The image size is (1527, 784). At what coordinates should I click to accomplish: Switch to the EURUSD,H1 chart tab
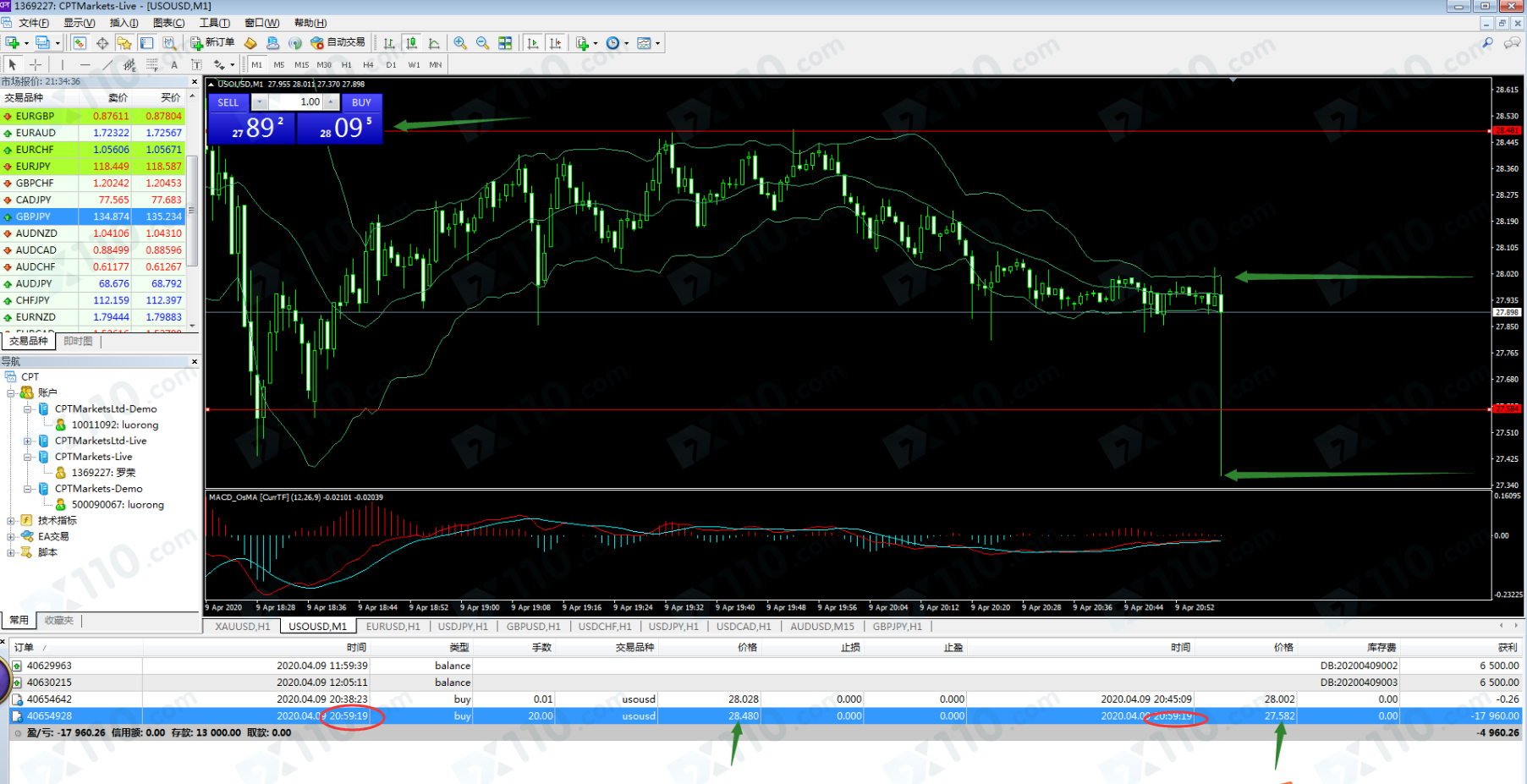393,627
